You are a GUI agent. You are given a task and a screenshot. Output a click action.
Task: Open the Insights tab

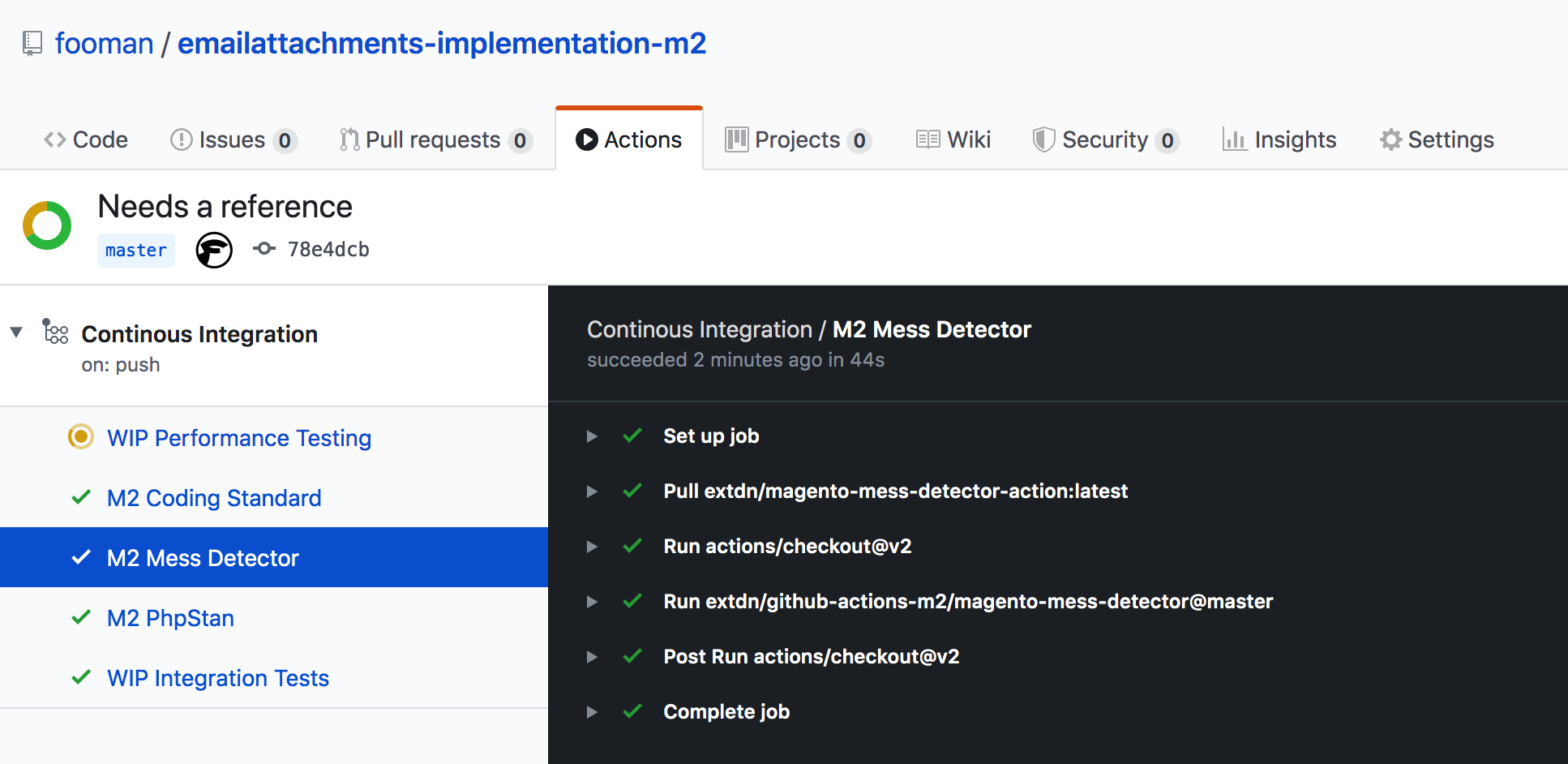[x=1279, y=139]
